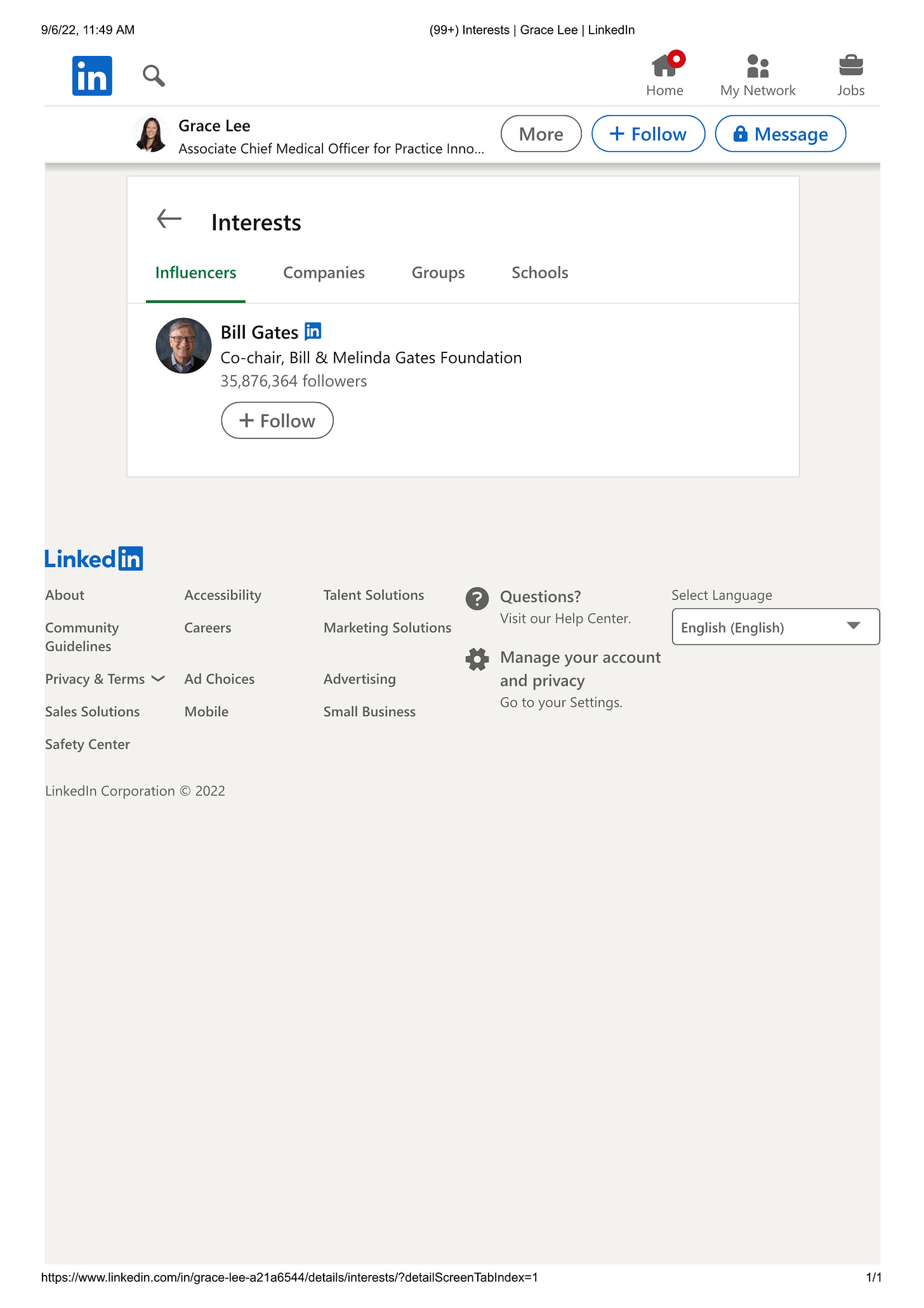Image resolution: width=924 pixels, height=1308 pixels.
Task: Open Ad Choices link
Action: (x=220, y=679)
